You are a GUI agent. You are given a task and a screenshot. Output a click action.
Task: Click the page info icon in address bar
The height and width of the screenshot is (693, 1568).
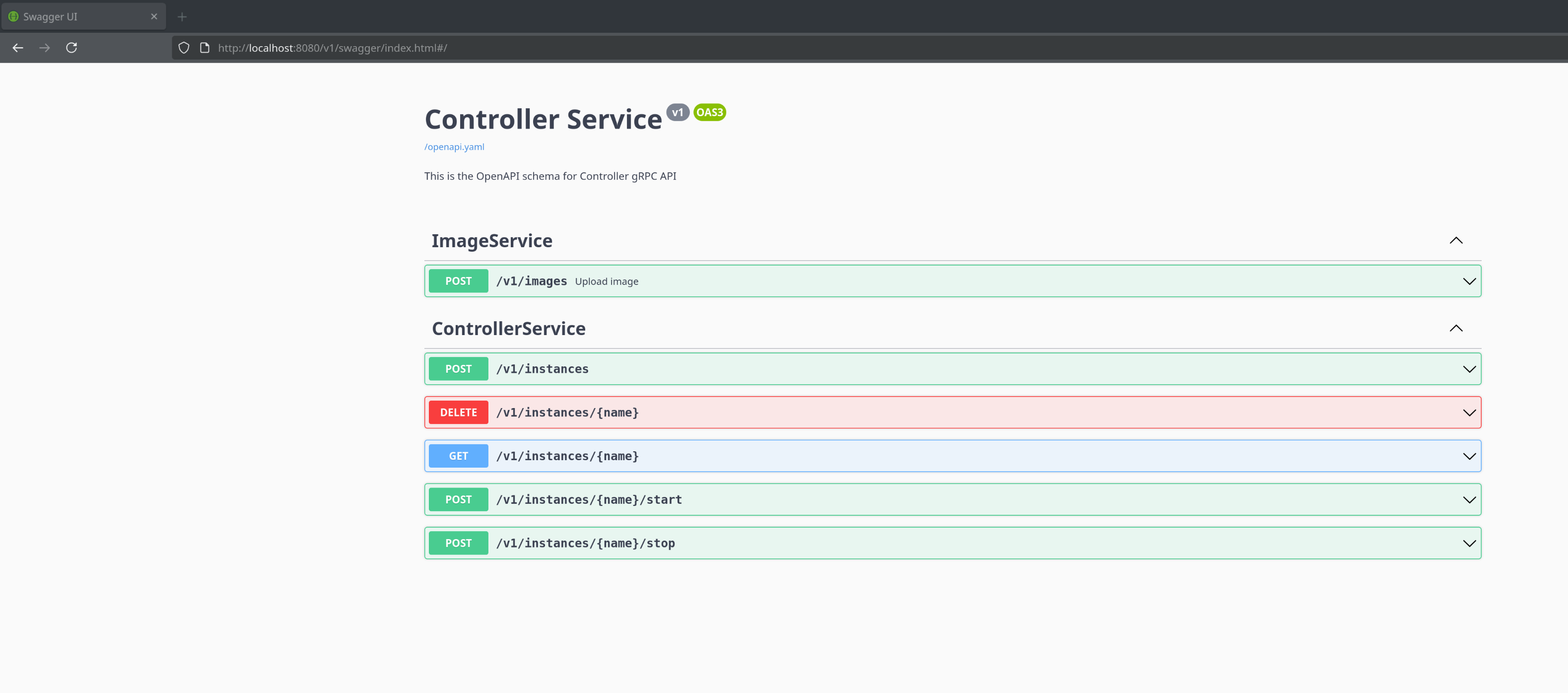click(205, 48)
